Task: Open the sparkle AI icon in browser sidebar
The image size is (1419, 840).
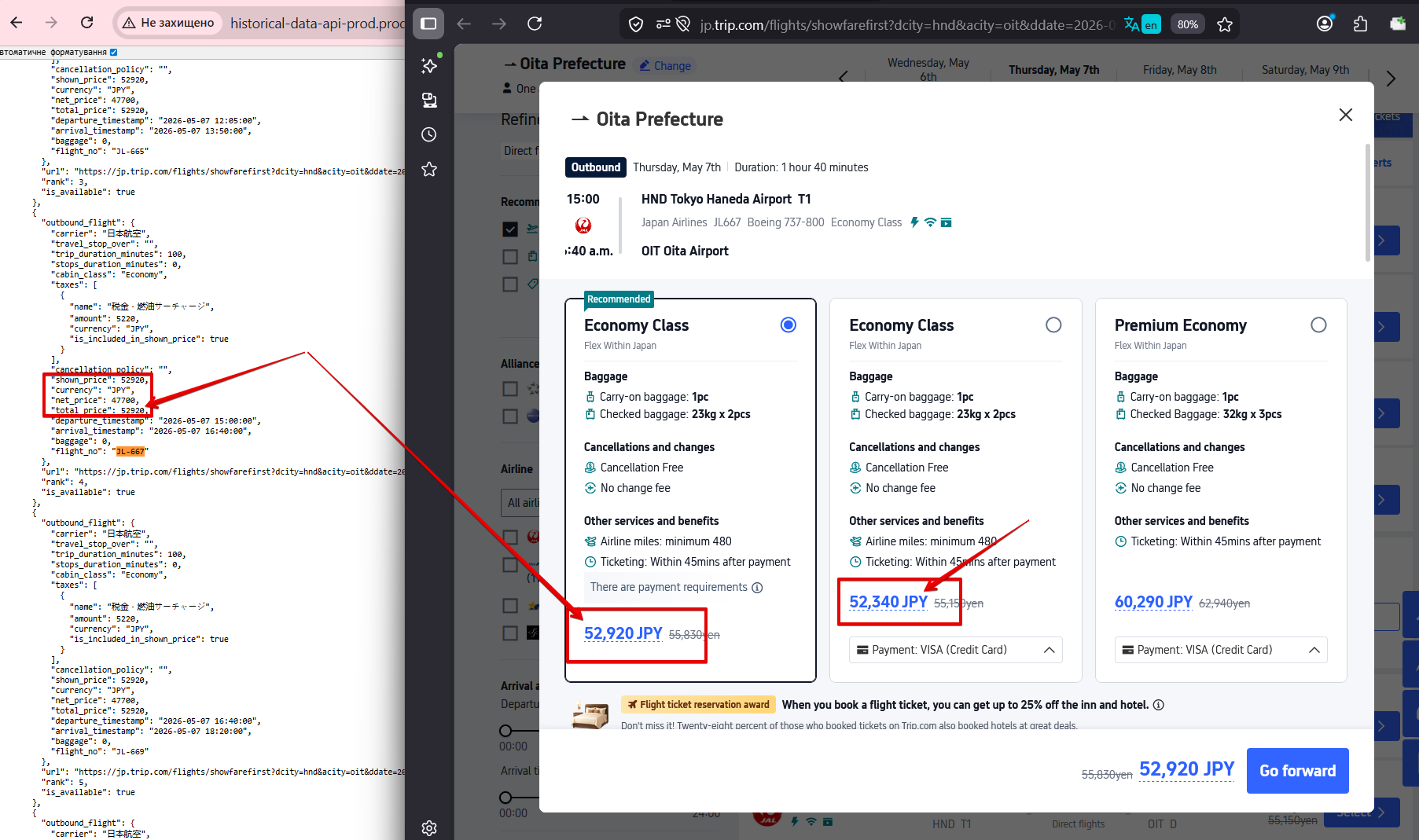Action: (429, 65)
